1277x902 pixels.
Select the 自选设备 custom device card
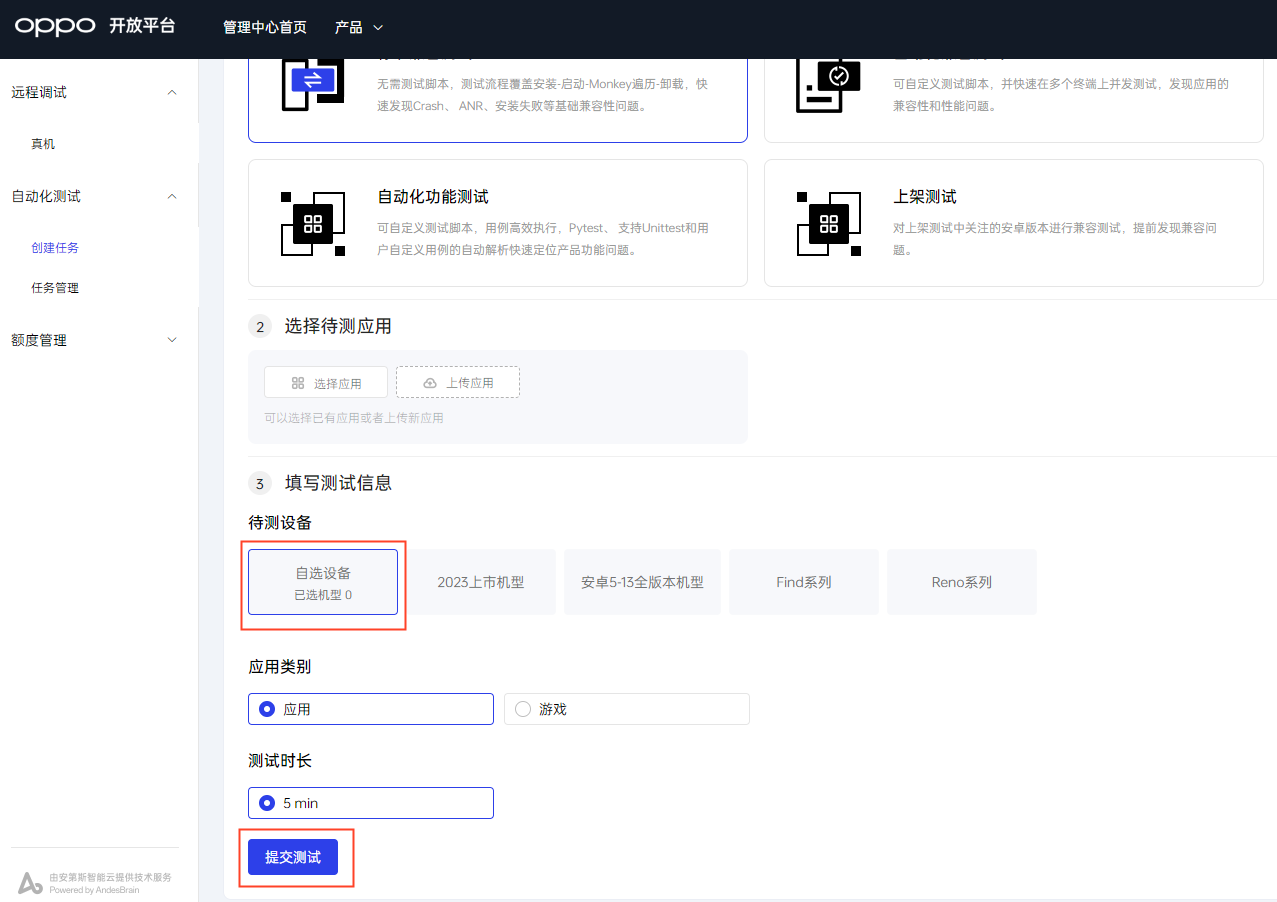click(322, 581)
